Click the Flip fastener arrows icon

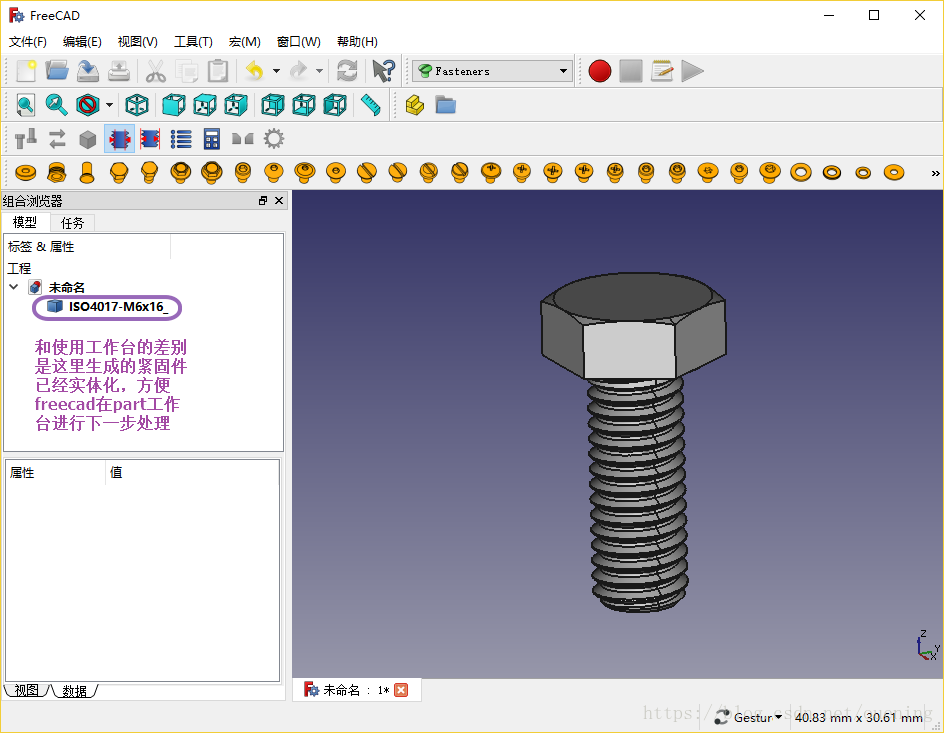57,139
